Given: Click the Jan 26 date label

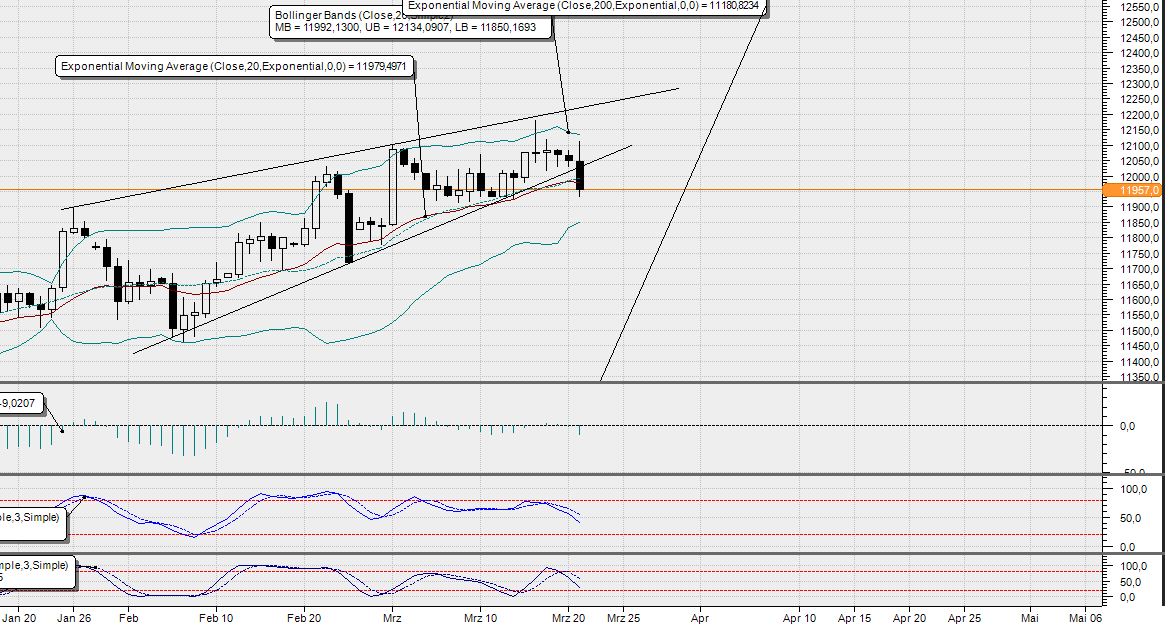Looking at the screenshot, I should 74,618.
